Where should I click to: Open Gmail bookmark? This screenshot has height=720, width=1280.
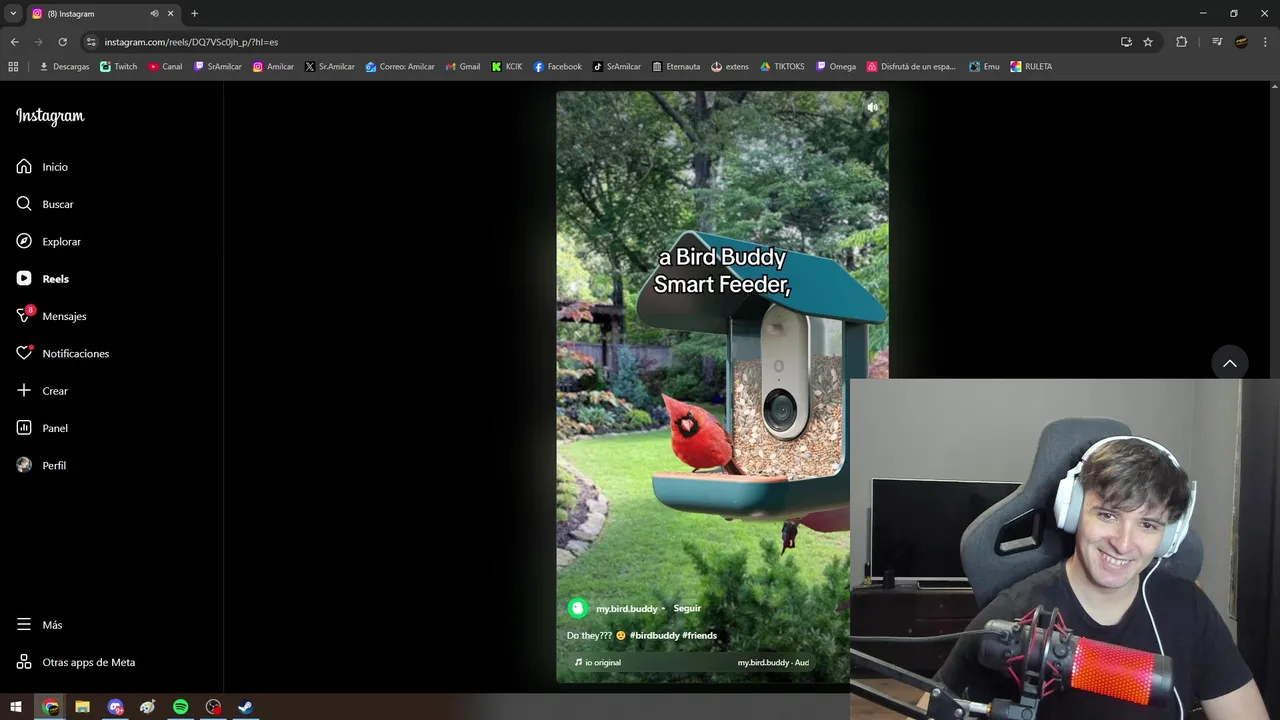pos(463,67)
